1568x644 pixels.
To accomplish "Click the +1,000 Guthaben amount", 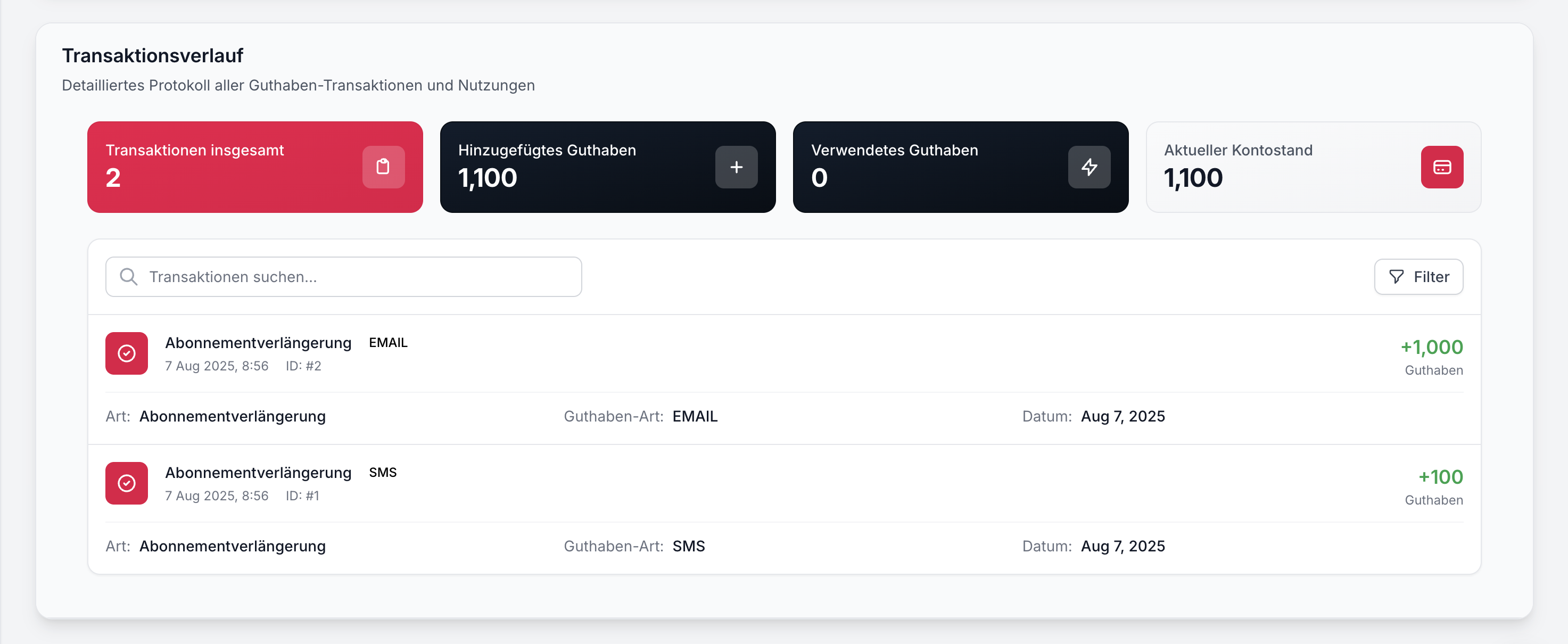I will (1431, 347).
